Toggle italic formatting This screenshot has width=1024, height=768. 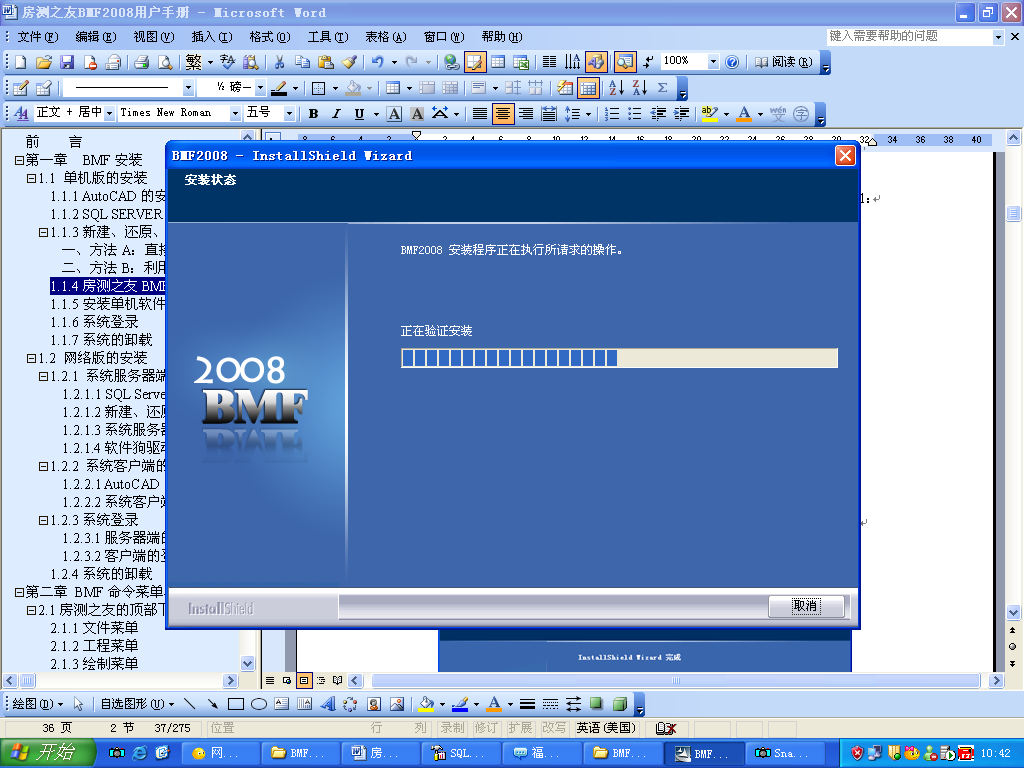[336, 114]
